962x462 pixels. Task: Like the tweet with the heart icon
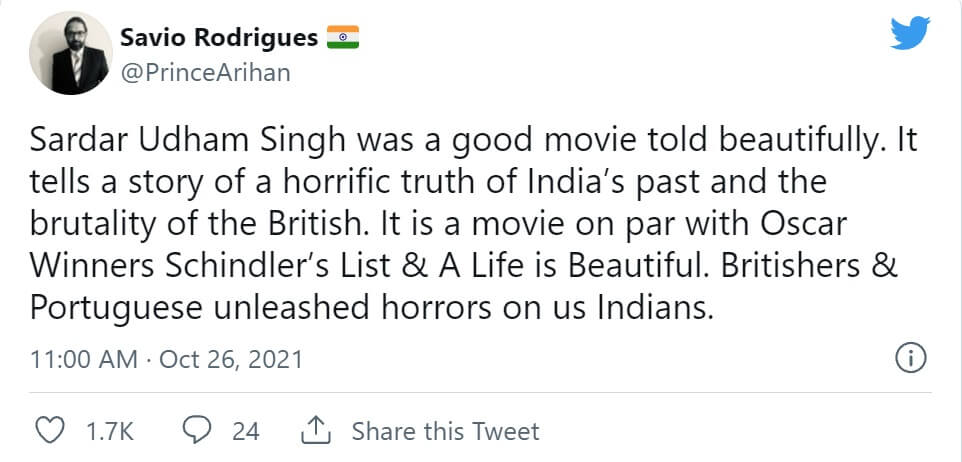point(49,431)
